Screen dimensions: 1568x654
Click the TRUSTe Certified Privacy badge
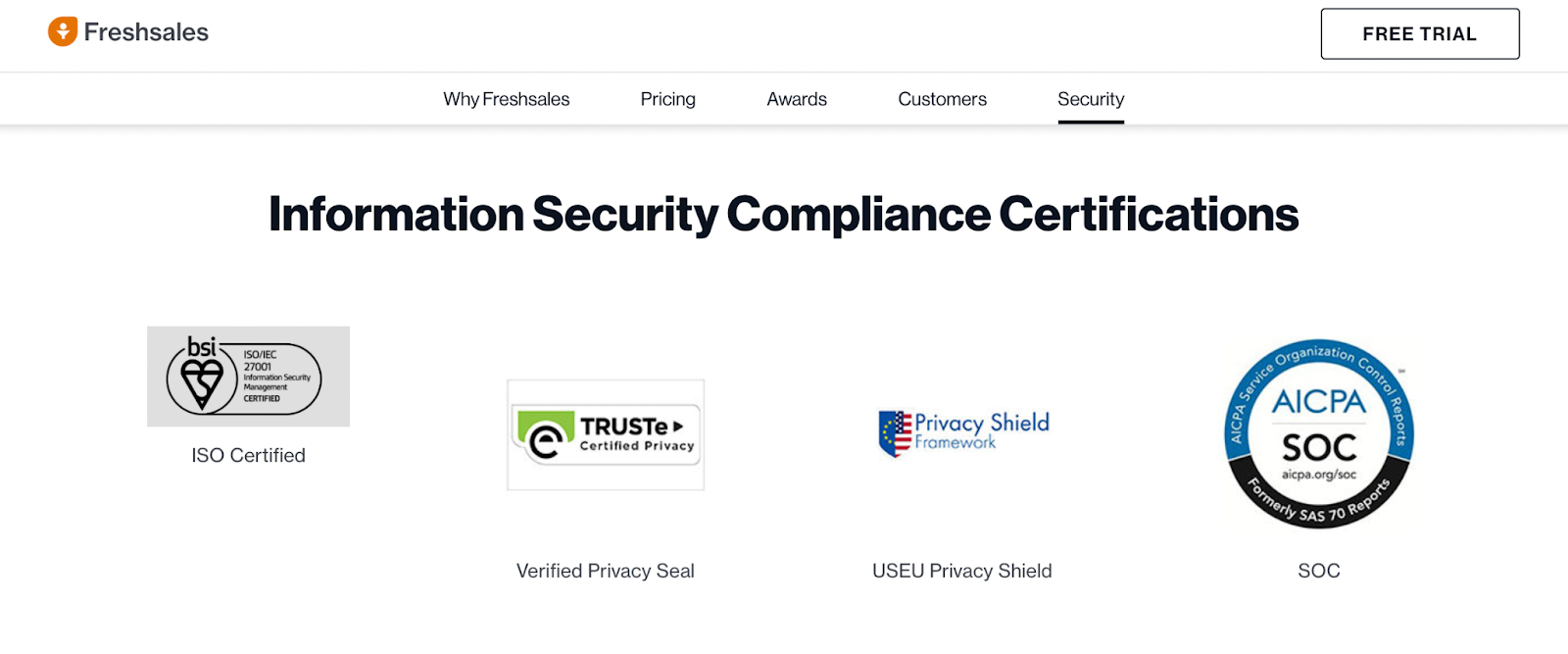(606, 435)
